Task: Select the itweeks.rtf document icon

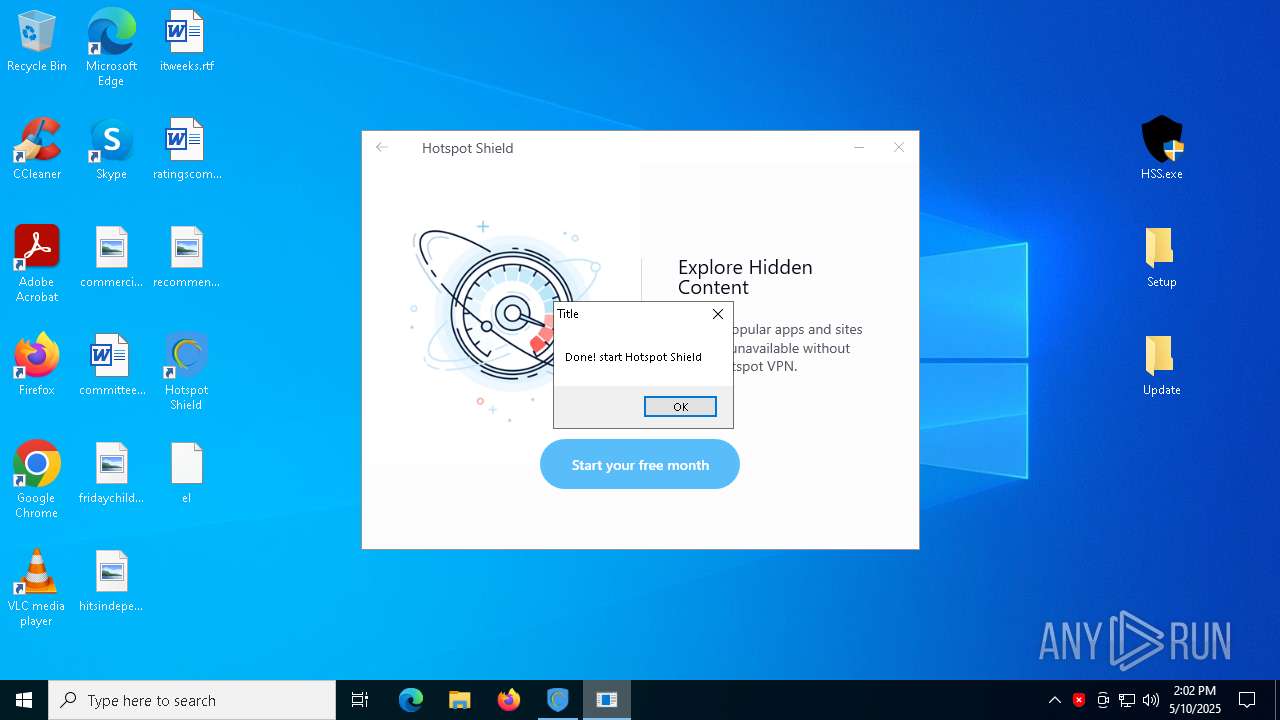Action: [186, 41]
